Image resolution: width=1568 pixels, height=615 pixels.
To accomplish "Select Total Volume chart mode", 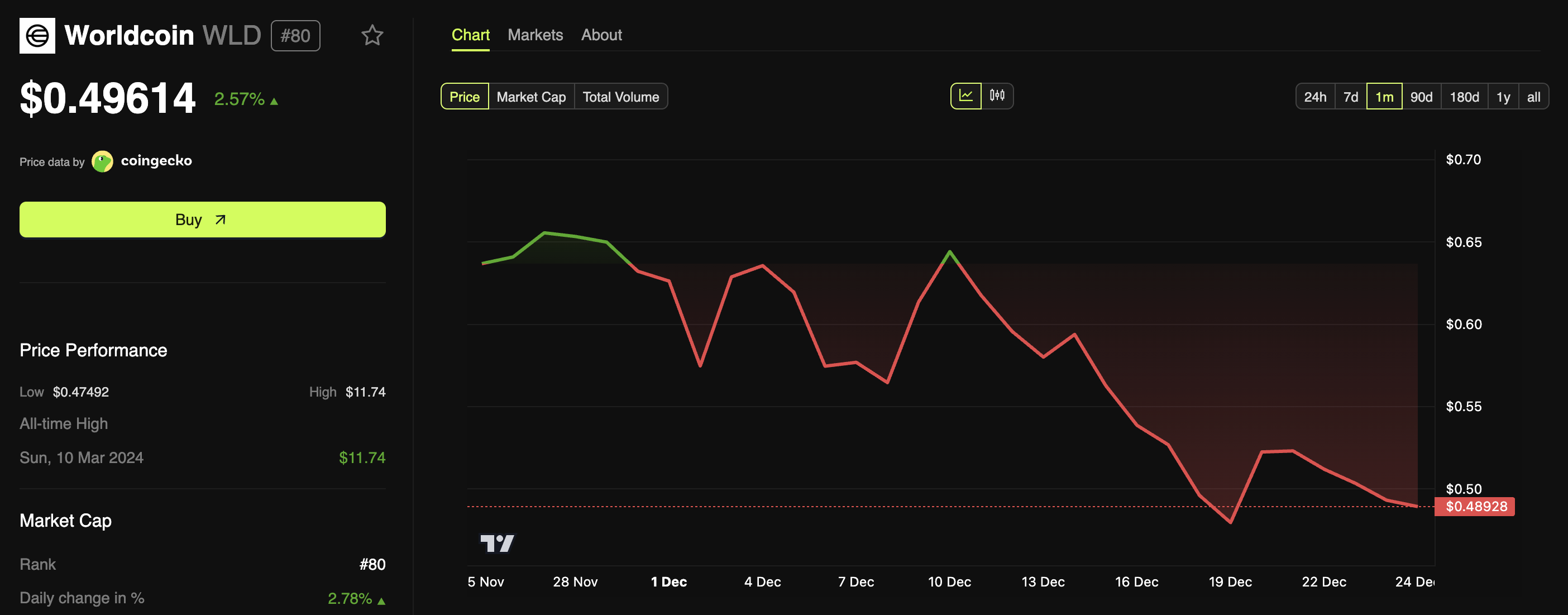I will click(x=620, y=97).
